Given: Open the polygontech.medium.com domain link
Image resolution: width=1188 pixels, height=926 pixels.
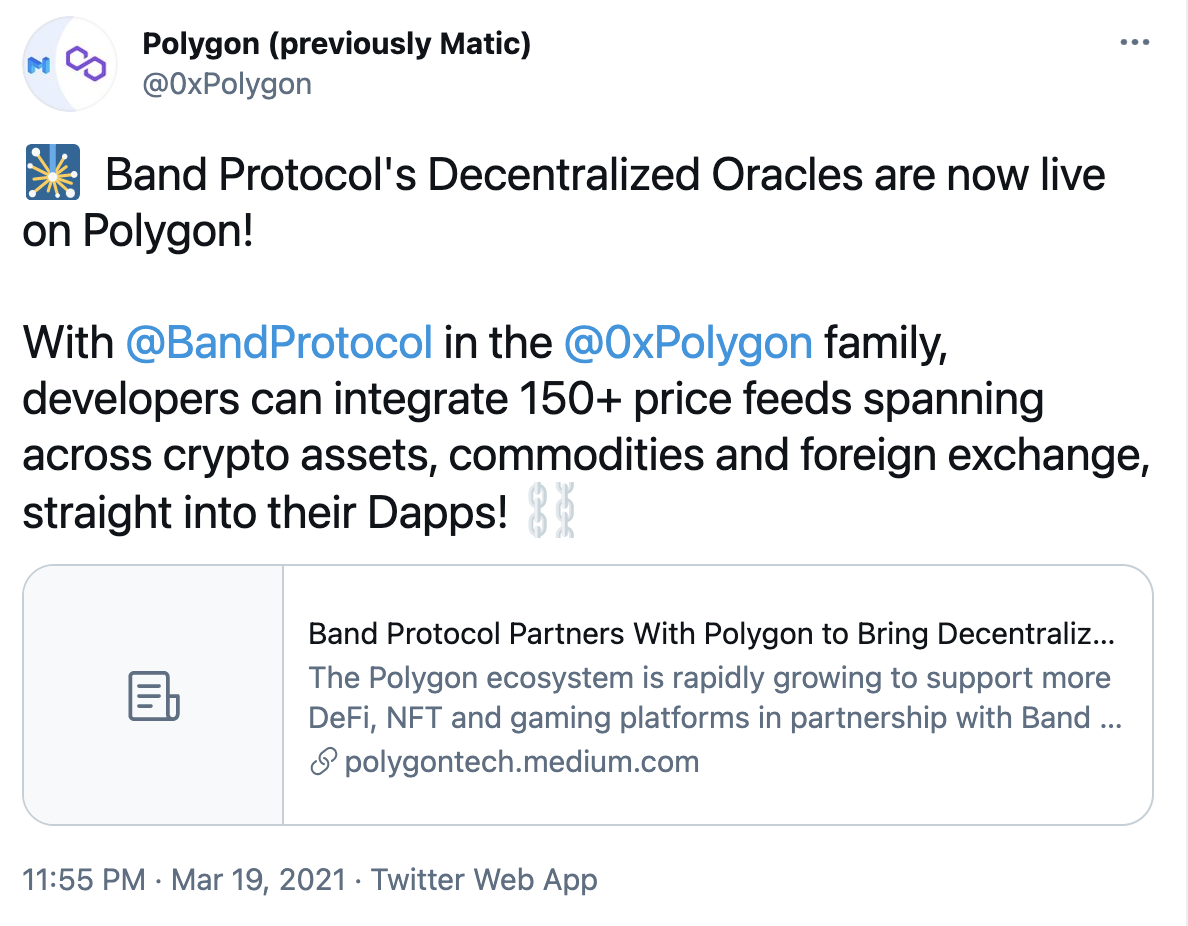Looking at the screenshot, I should [522, 762].
